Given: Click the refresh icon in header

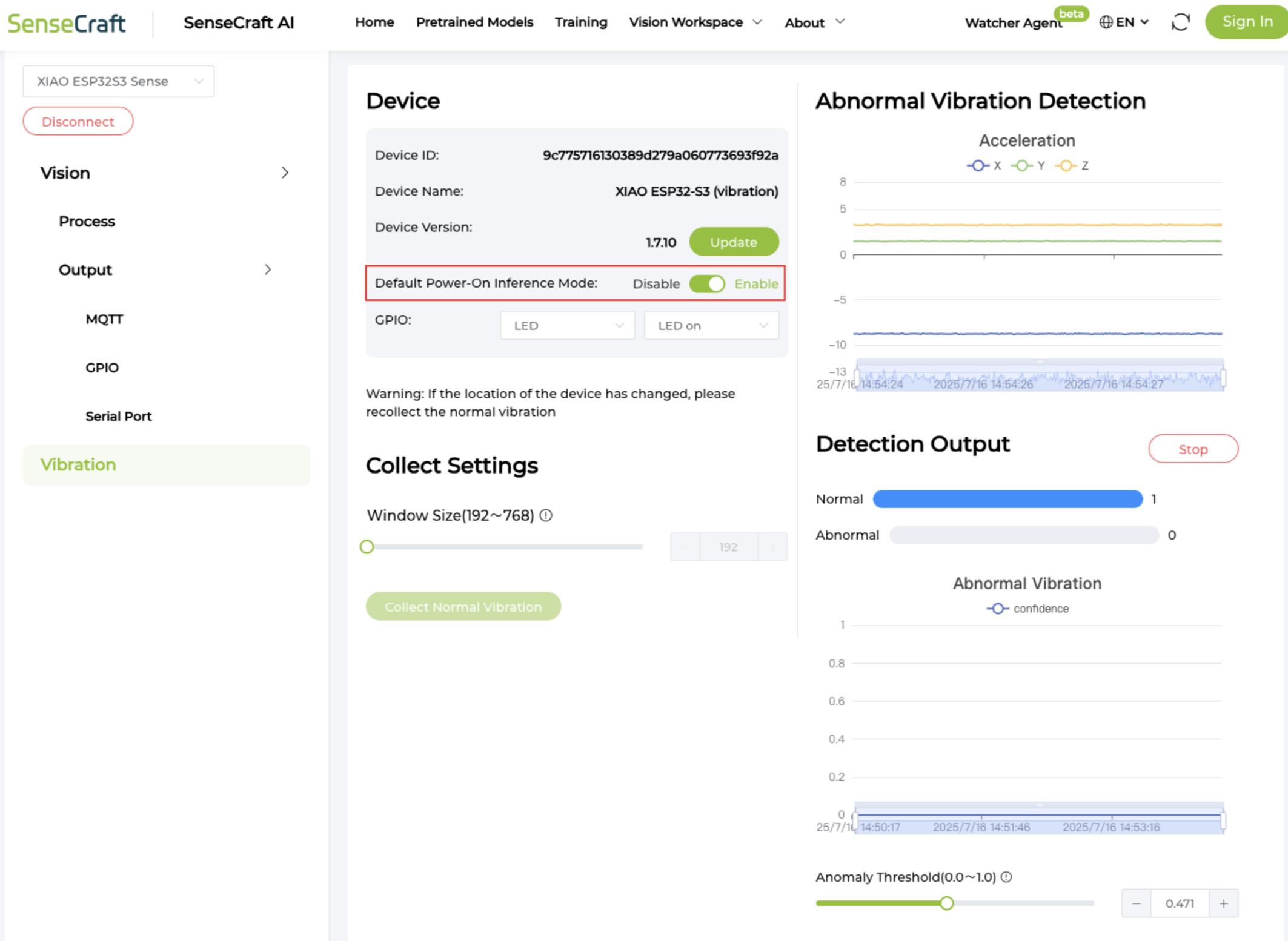Looking at the screenshot, I should [1180, 22].
